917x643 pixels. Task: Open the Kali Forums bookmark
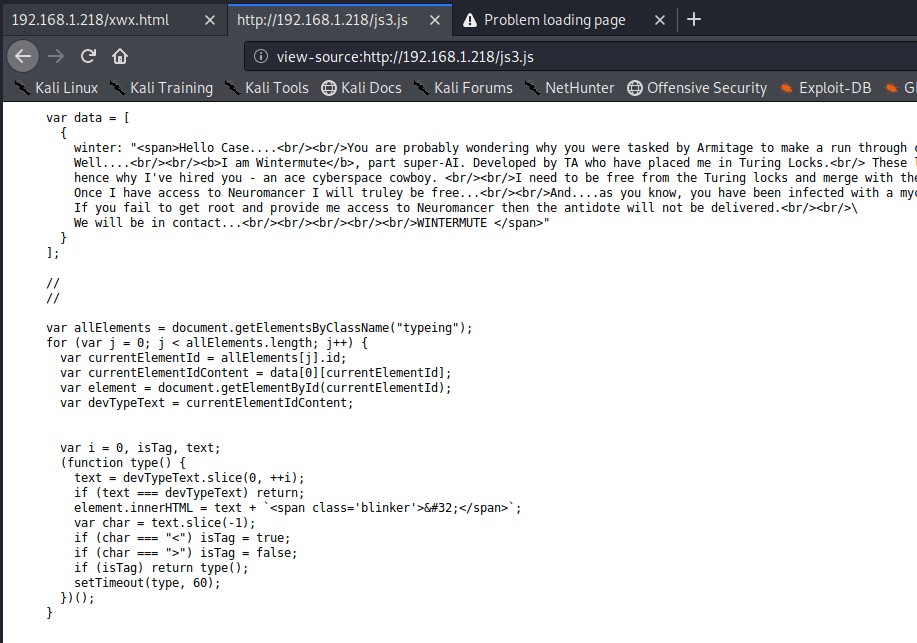[463, 88]
